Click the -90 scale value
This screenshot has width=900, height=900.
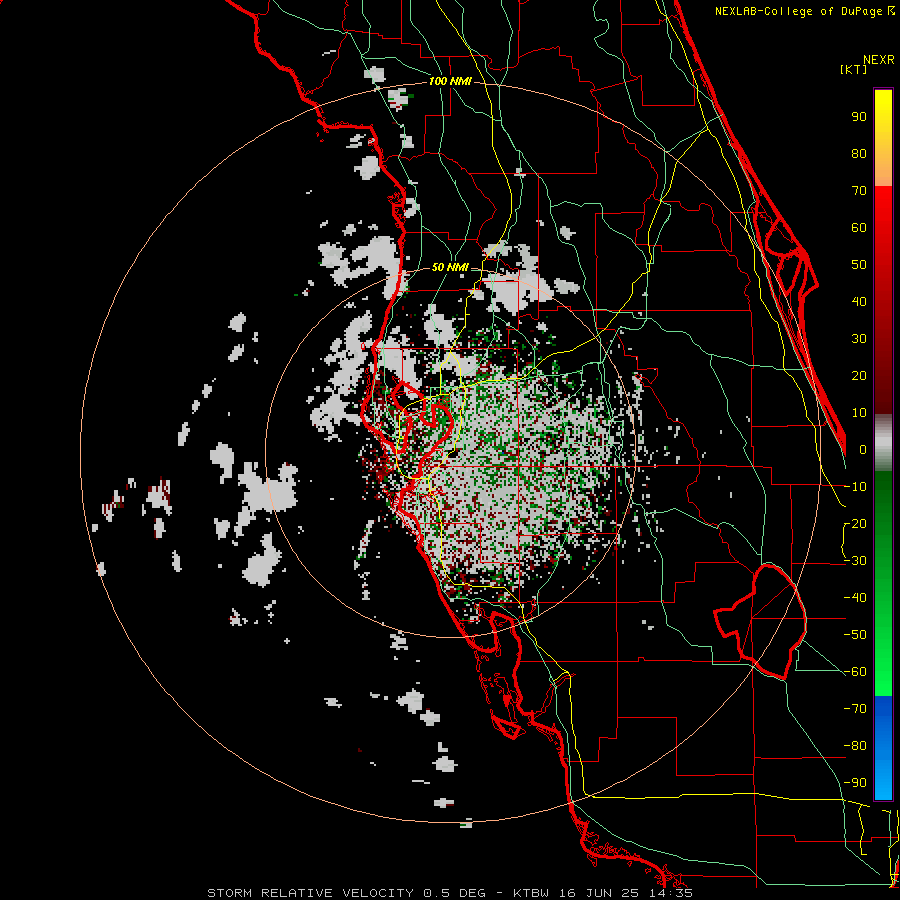click(x=855, y=783)
